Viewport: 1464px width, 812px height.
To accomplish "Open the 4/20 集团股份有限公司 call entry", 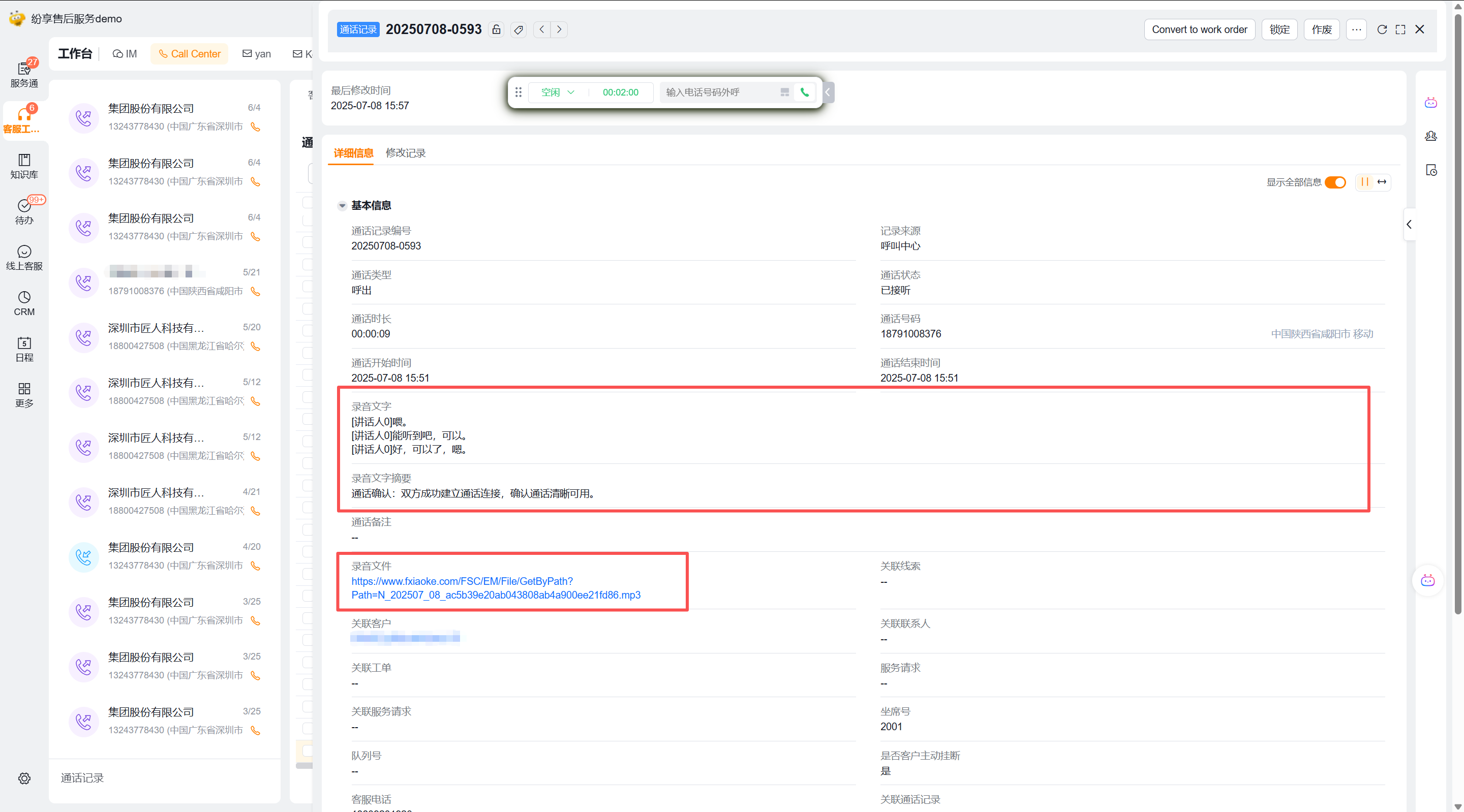I will (x=165, y=557).
